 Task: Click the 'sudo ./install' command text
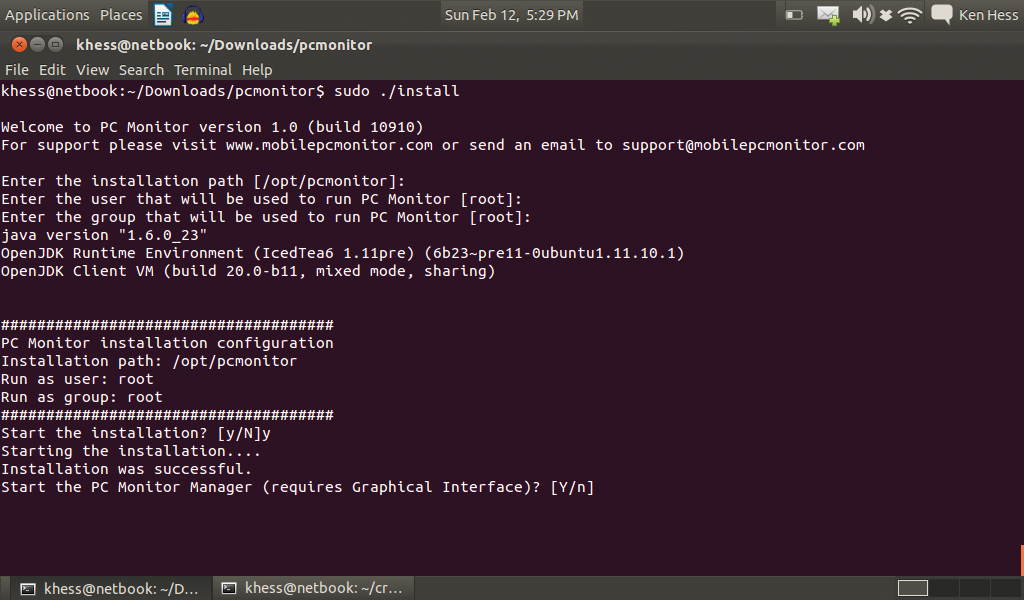pyautogui.click(x=396, y=91)
